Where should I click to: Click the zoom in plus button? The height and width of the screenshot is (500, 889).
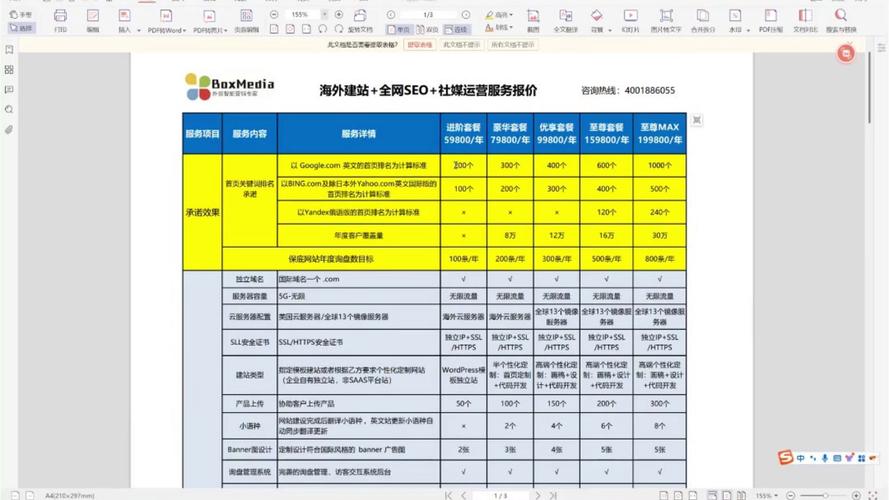pyautogui.click(x=339, y=14)
